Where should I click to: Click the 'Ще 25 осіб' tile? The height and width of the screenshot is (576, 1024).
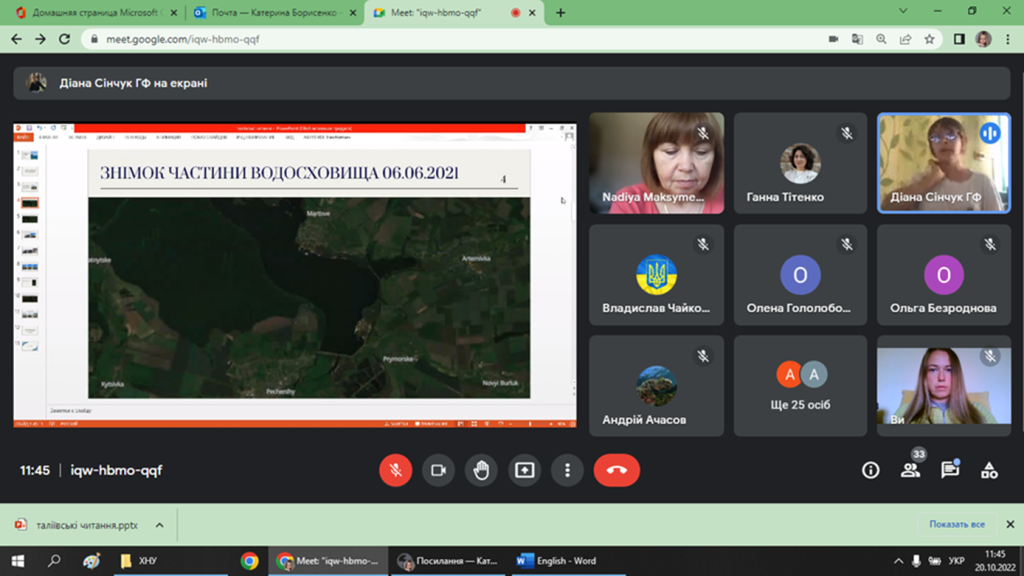pos(800,386)
